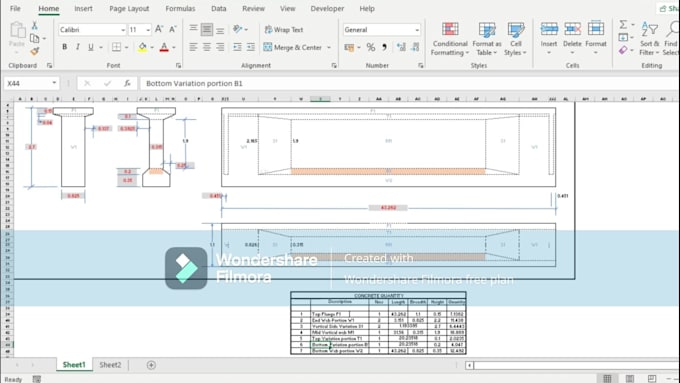Select Middle Align icon
Image resolution: width=680 pixels, height=383 pixels.
(x=207, y=29)
